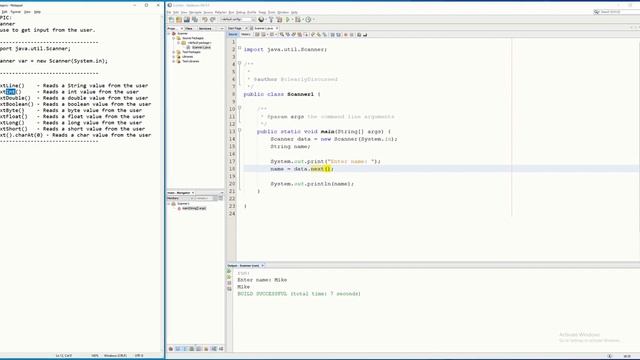Viewport: 640px width, 360px height.
Task: Click the rightmost Navigator bottom filter icon
Action: 221,349
